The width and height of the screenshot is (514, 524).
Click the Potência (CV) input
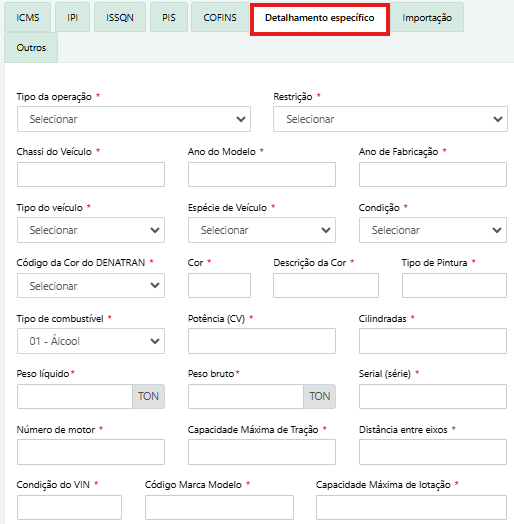(x=262, y=341)
